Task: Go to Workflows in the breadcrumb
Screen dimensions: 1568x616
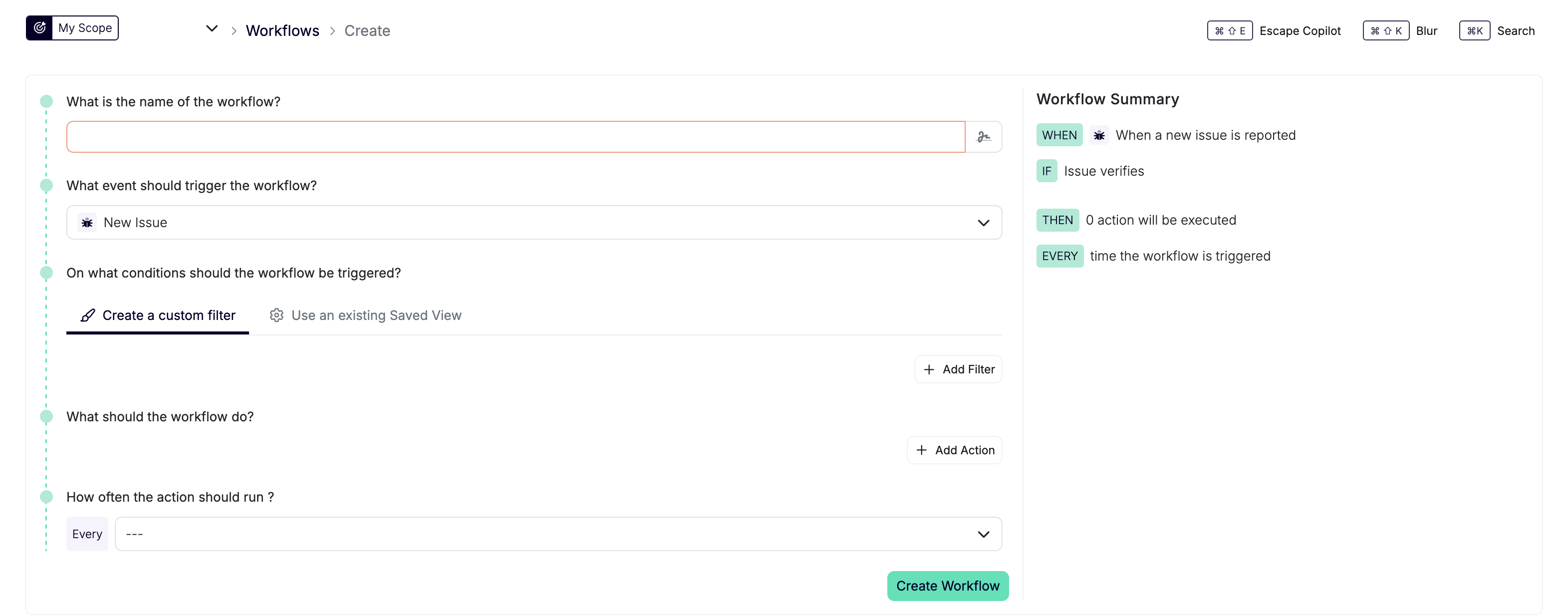Action: [282, 30]
